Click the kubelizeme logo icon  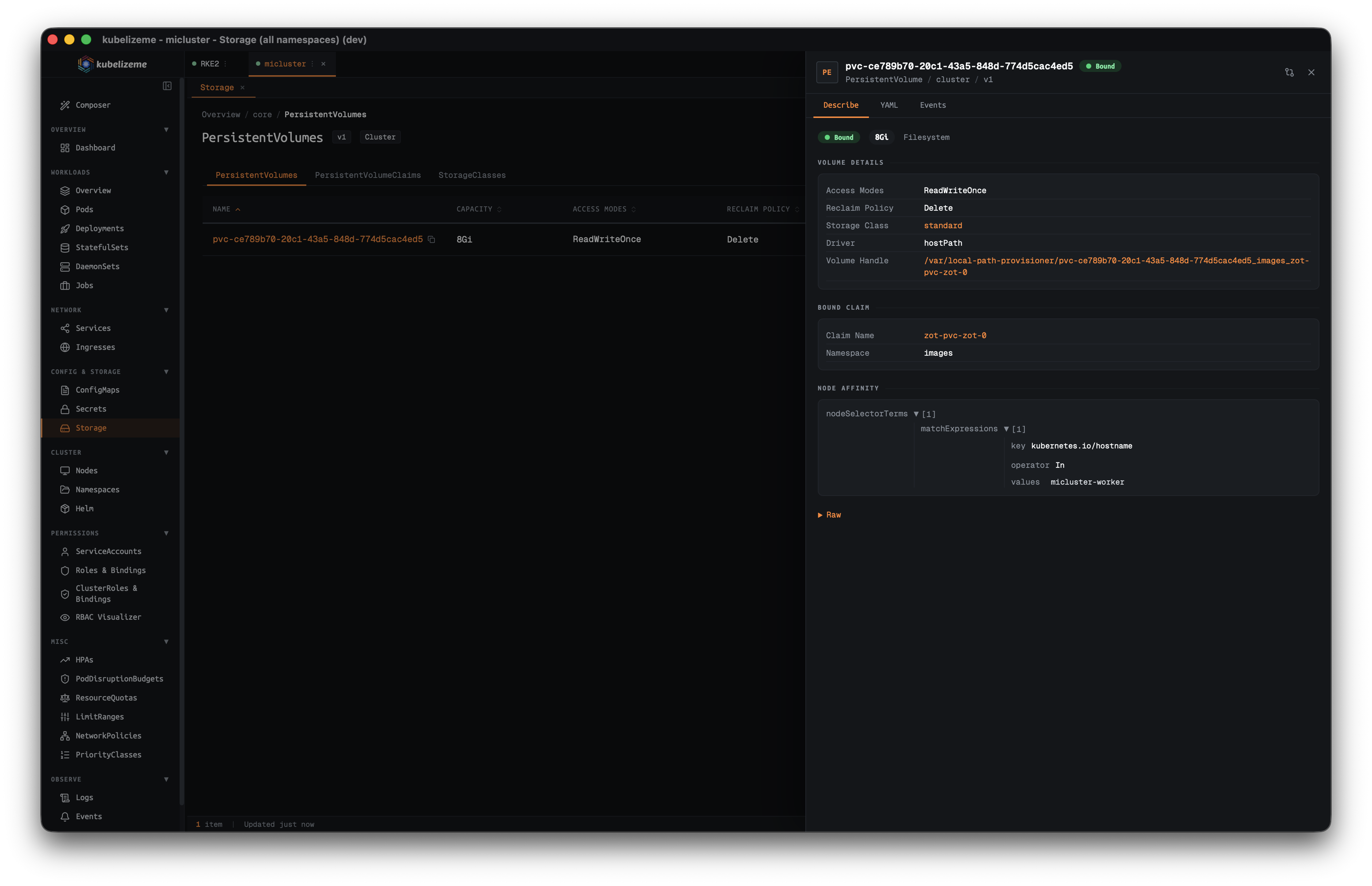tap(85, 64)
